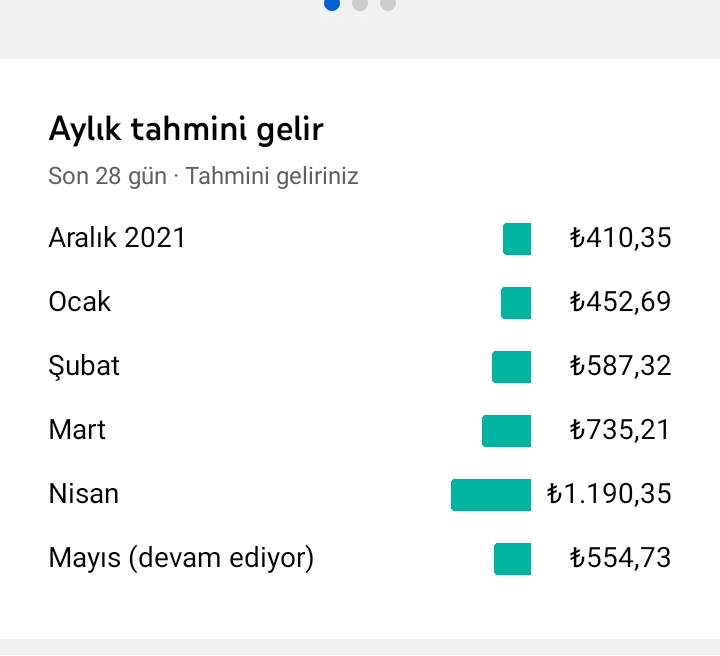
Task: Tap the Aralık 2021 teal revenue bar
Action: 517,239
